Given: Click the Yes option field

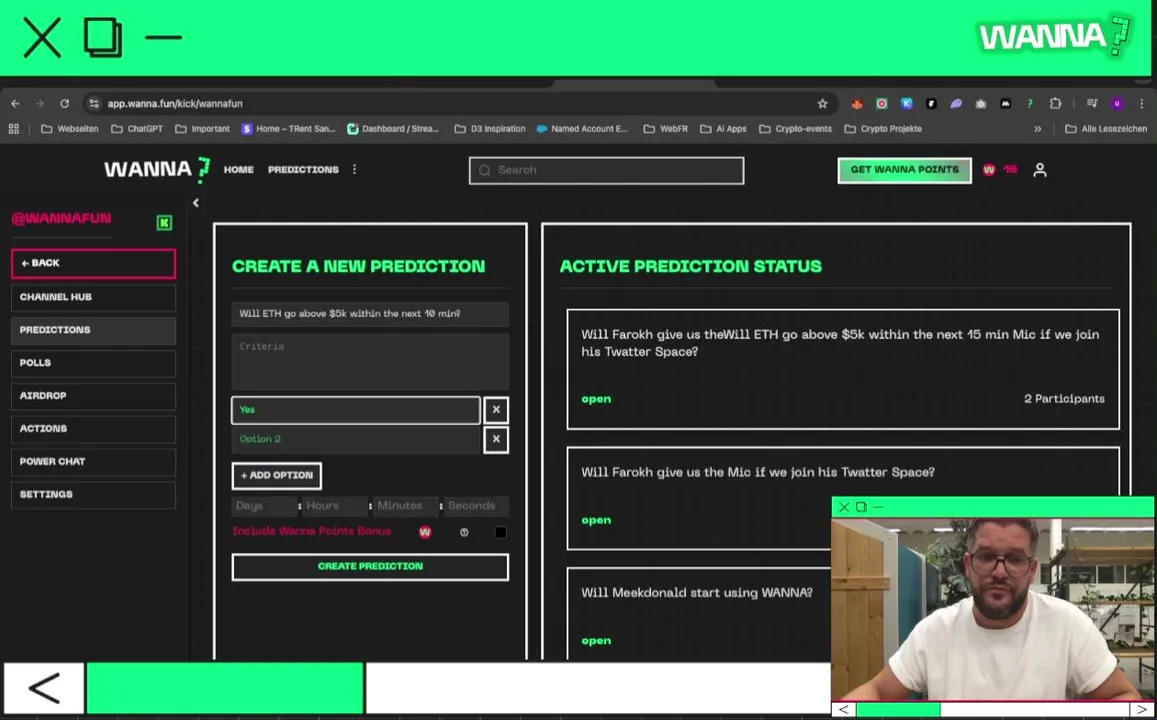Looking at the screenshot, I should 356,410.
